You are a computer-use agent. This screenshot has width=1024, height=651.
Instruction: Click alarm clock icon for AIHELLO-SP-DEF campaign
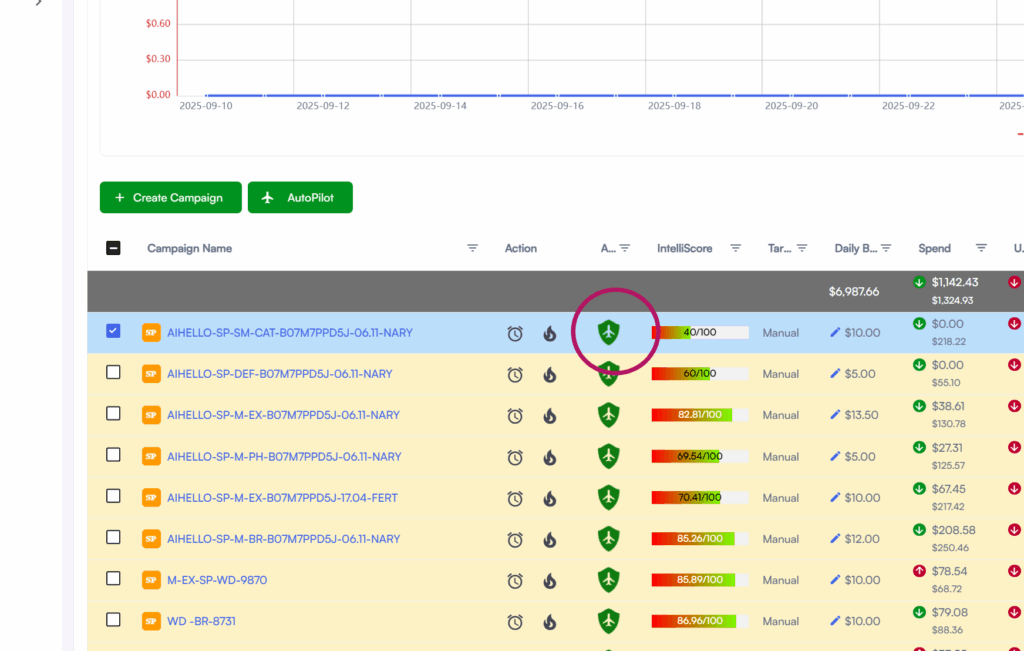pos(515,375)
